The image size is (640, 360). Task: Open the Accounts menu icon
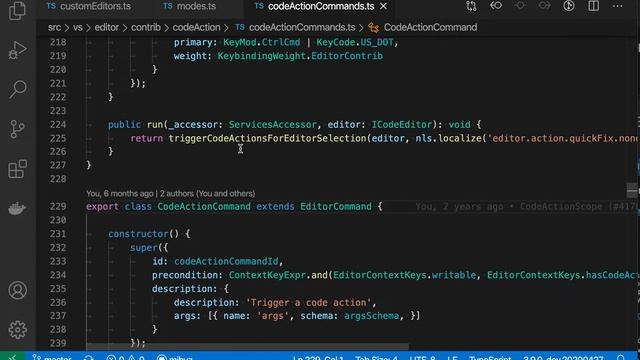[18, 290]
